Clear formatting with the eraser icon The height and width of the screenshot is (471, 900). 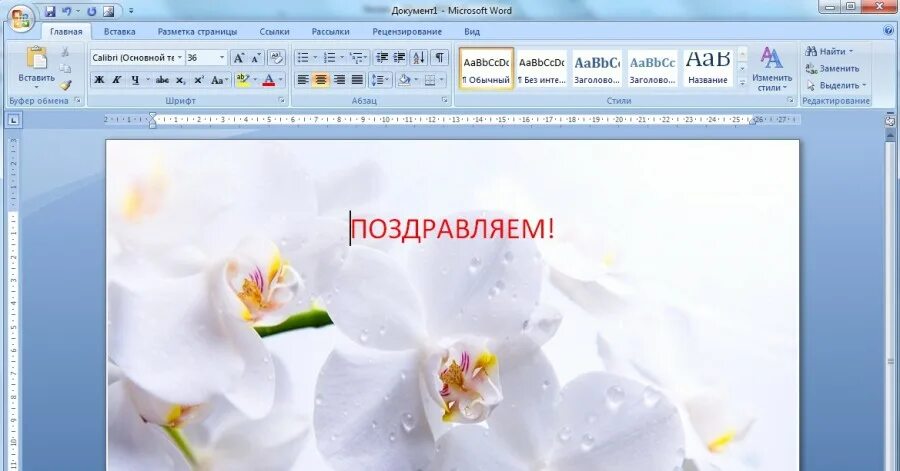coord(276,58)
